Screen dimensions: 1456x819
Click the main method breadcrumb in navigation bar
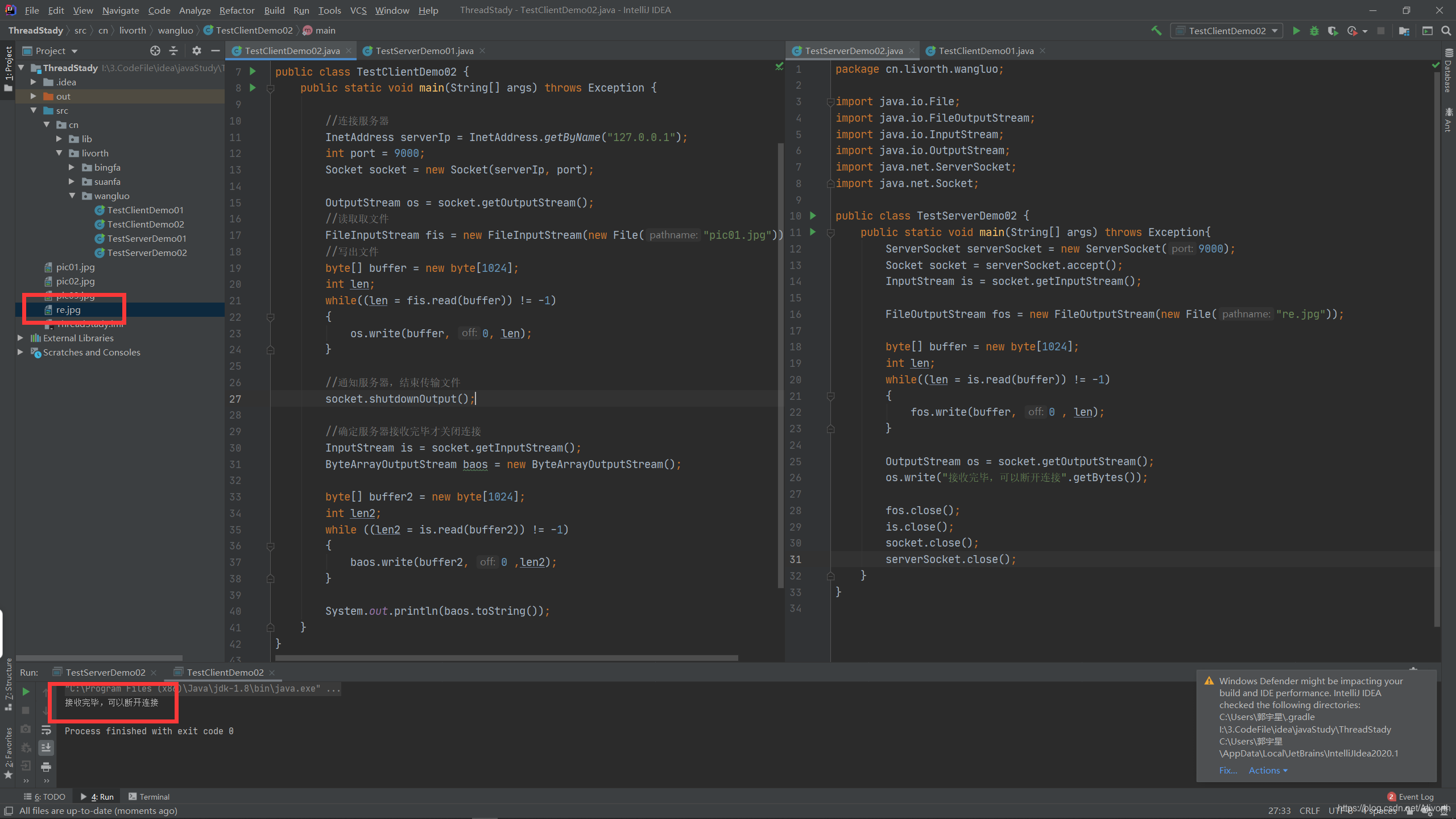(319, 30)
